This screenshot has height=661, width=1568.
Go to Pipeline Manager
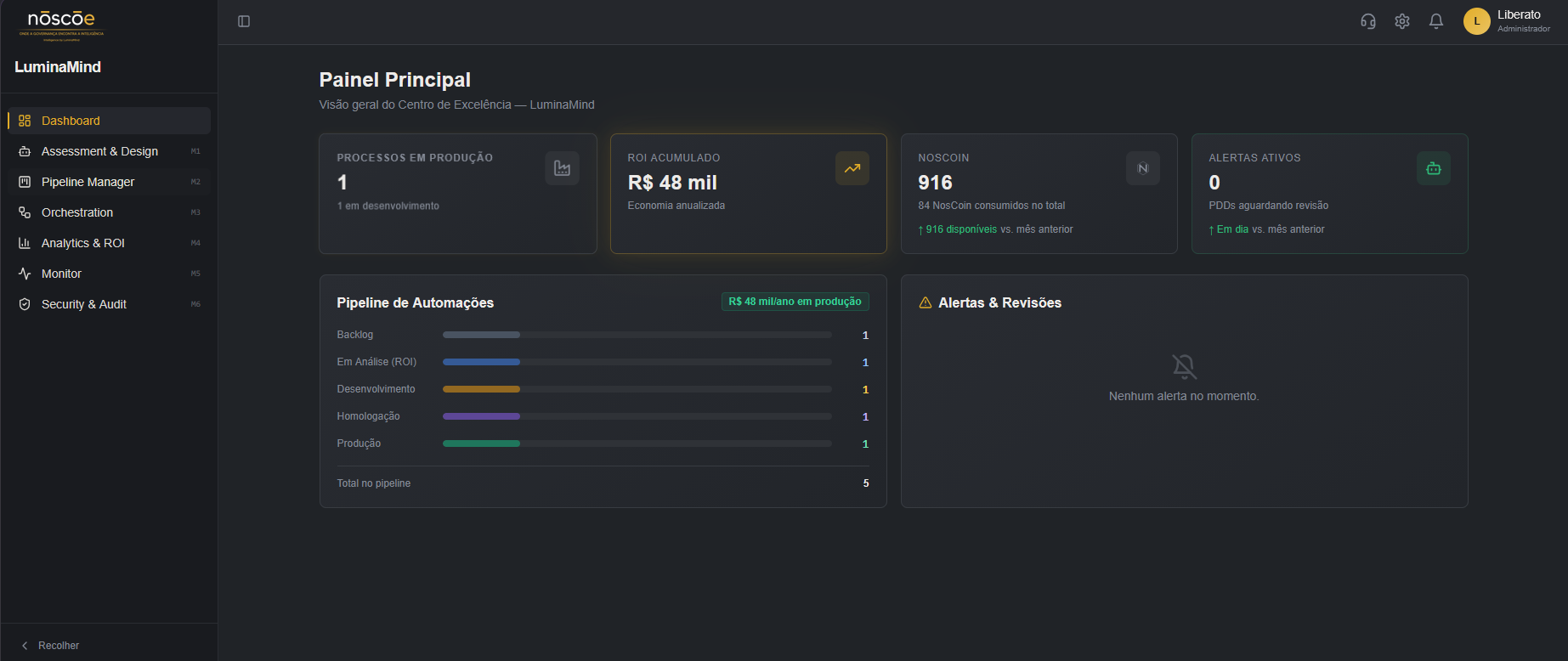[x=109, y=182]
